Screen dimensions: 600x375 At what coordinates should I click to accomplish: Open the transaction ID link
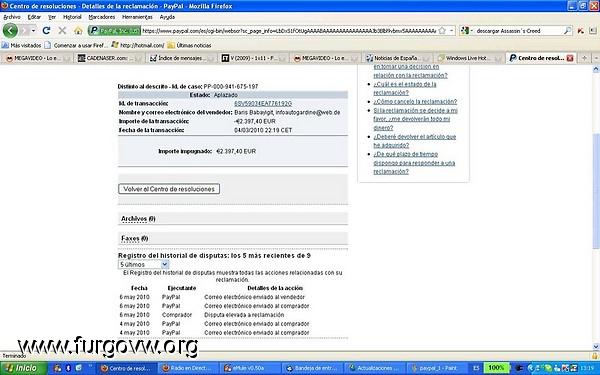[263, 104]
